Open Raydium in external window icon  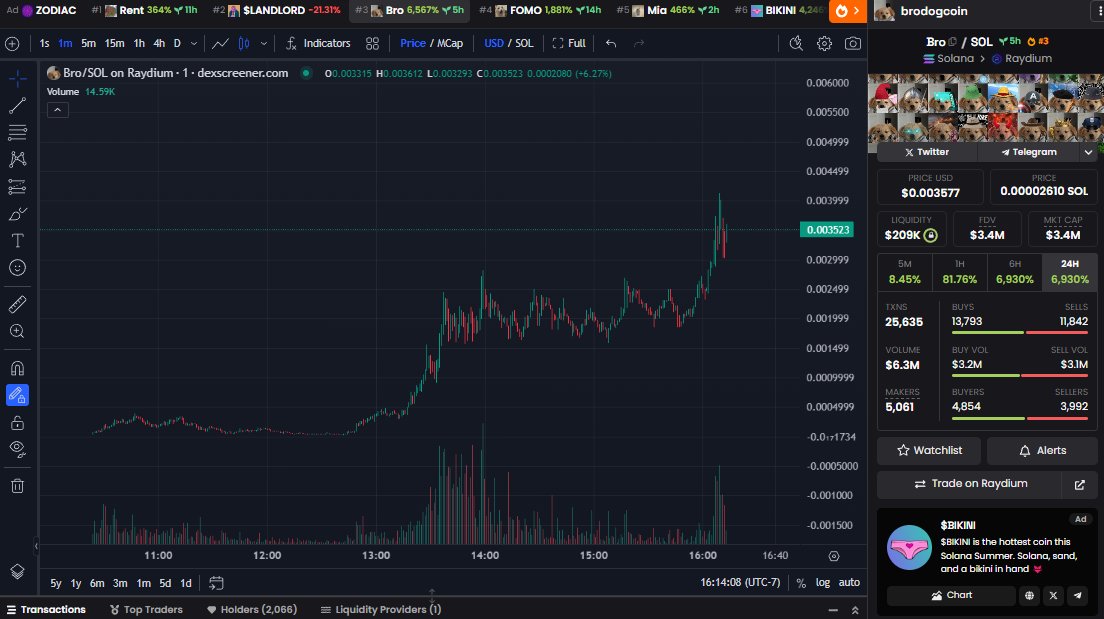pos(1079,484)
